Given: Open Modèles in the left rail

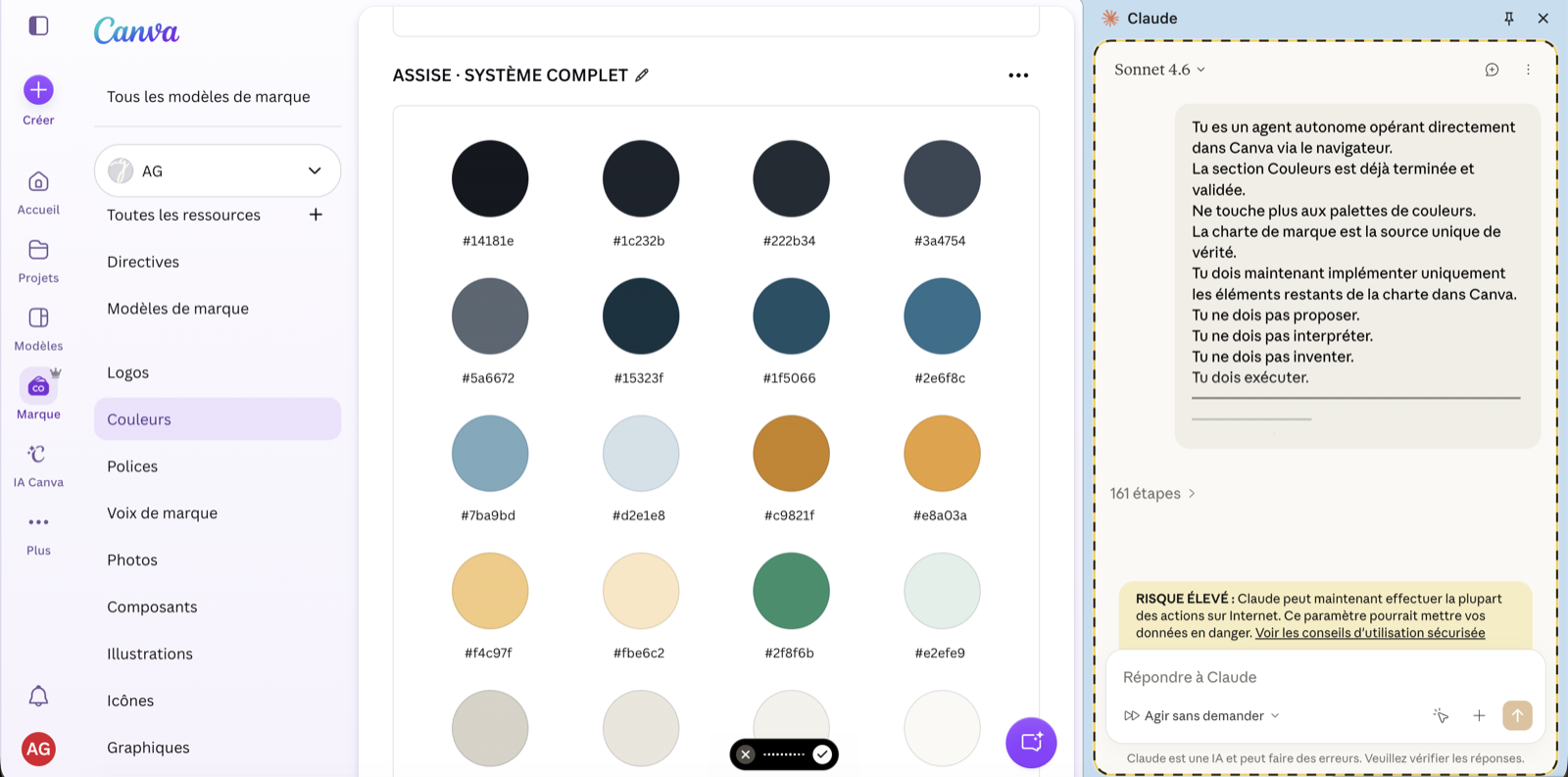Looking at the screenshot, I should tap(38, 329).
